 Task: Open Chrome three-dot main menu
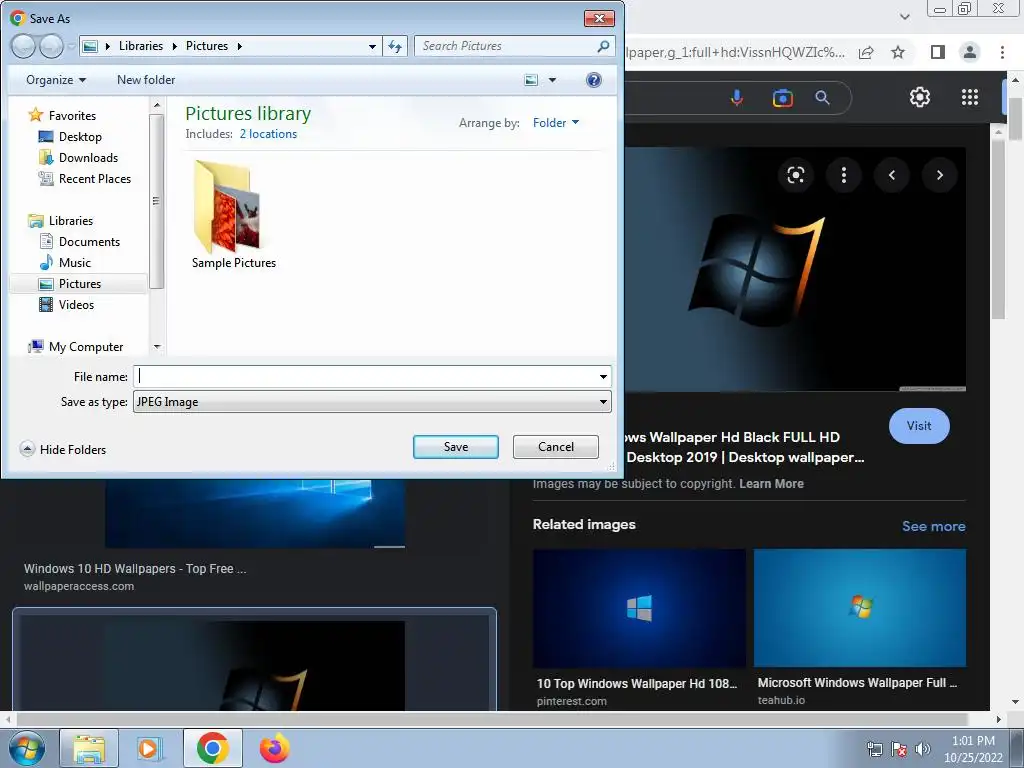[1002, 52]
